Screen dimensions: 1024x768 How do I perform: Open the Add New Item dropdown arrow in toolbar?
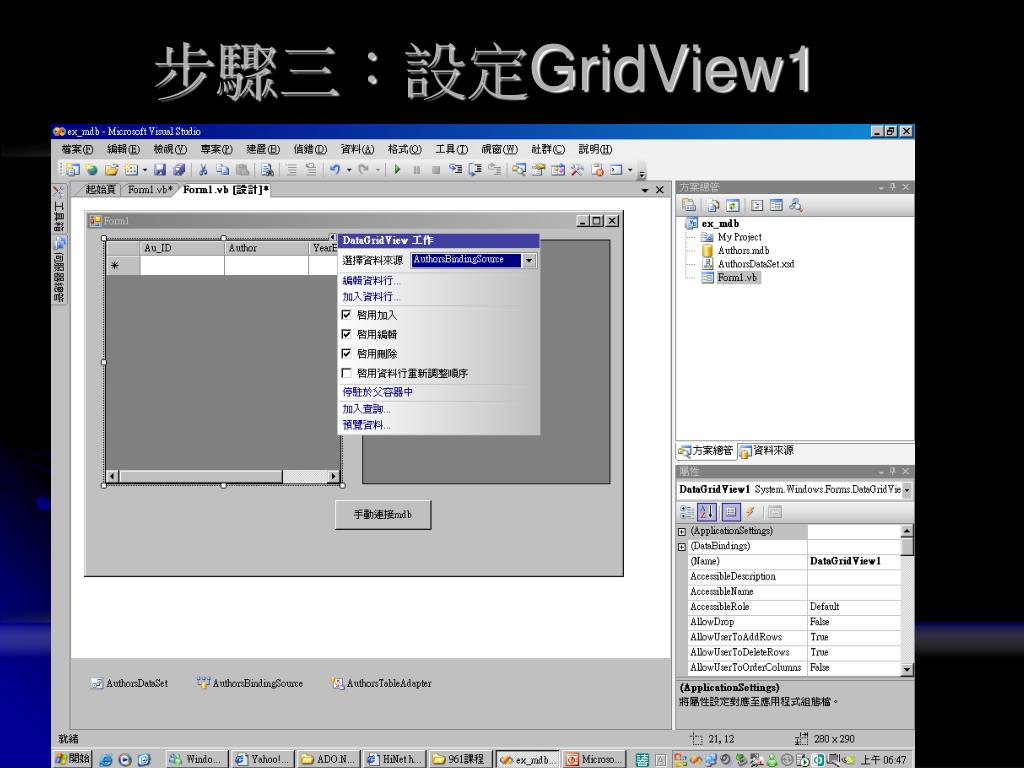(145, 170)
